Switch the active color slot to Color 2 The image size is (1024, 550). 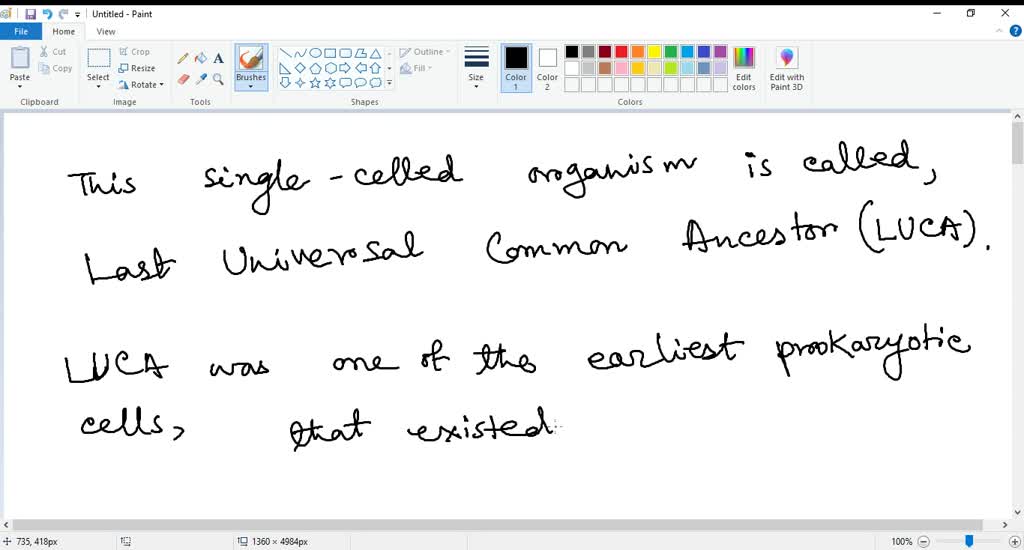[547, 66]
